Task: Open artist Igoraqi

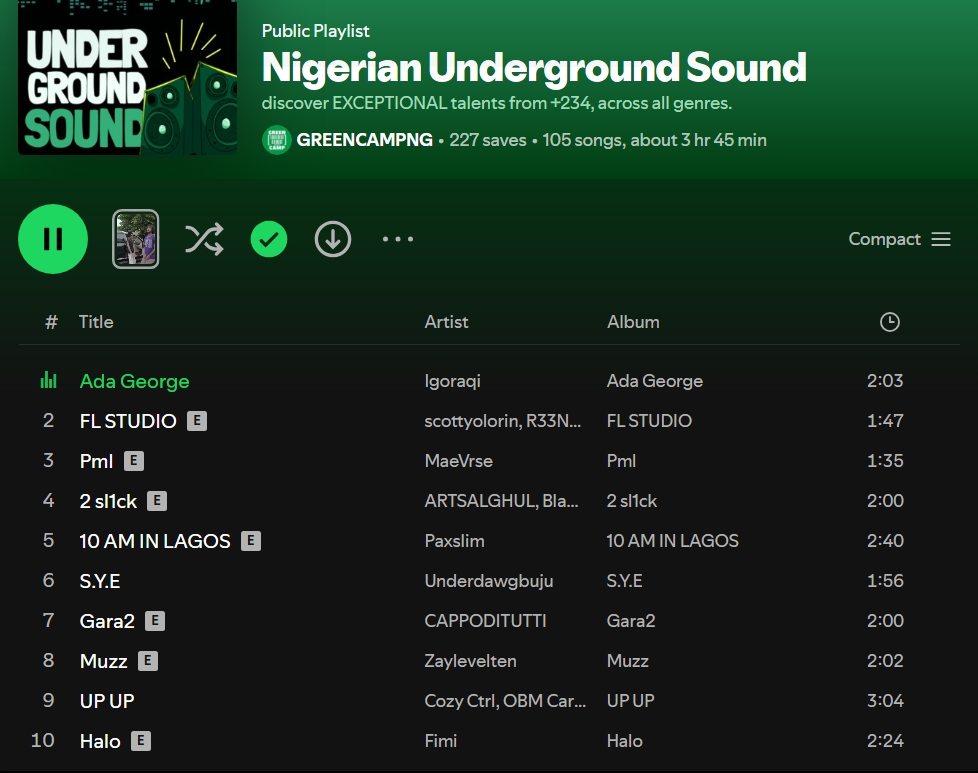Action: click(x=452, y=381)
